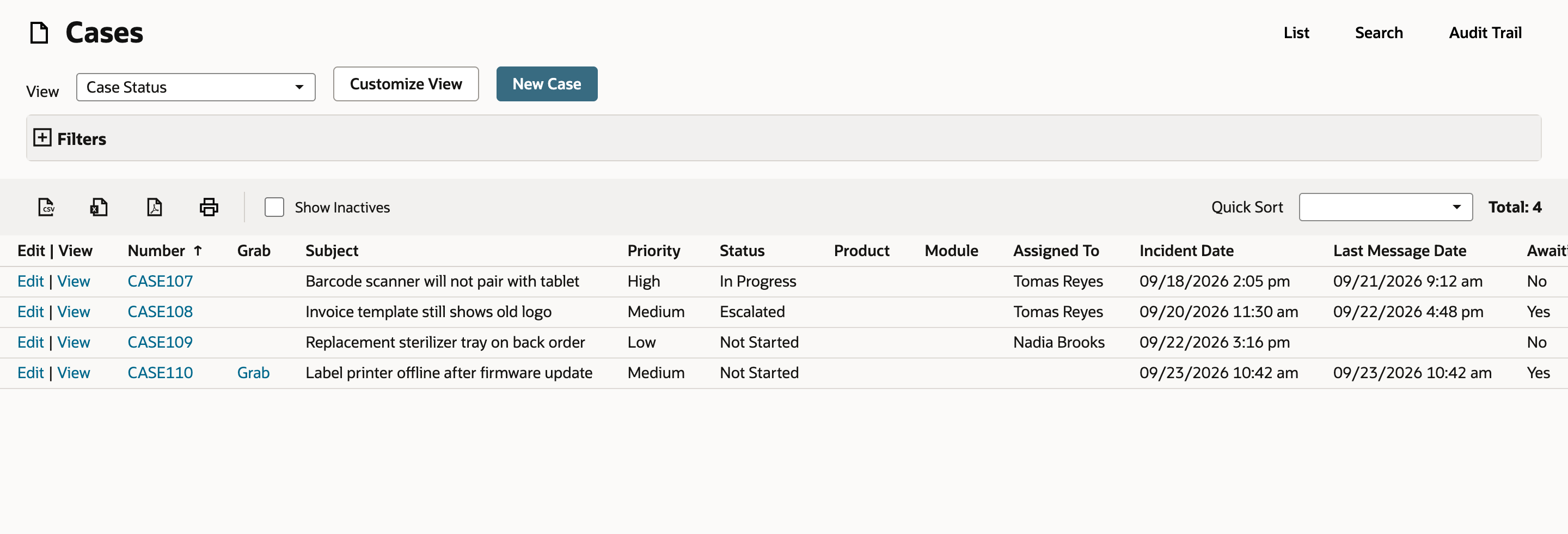The width and height of the screenshot is (1568, 534).
Task: Sort by the Subject column header
Action: (x=332, y=251)
